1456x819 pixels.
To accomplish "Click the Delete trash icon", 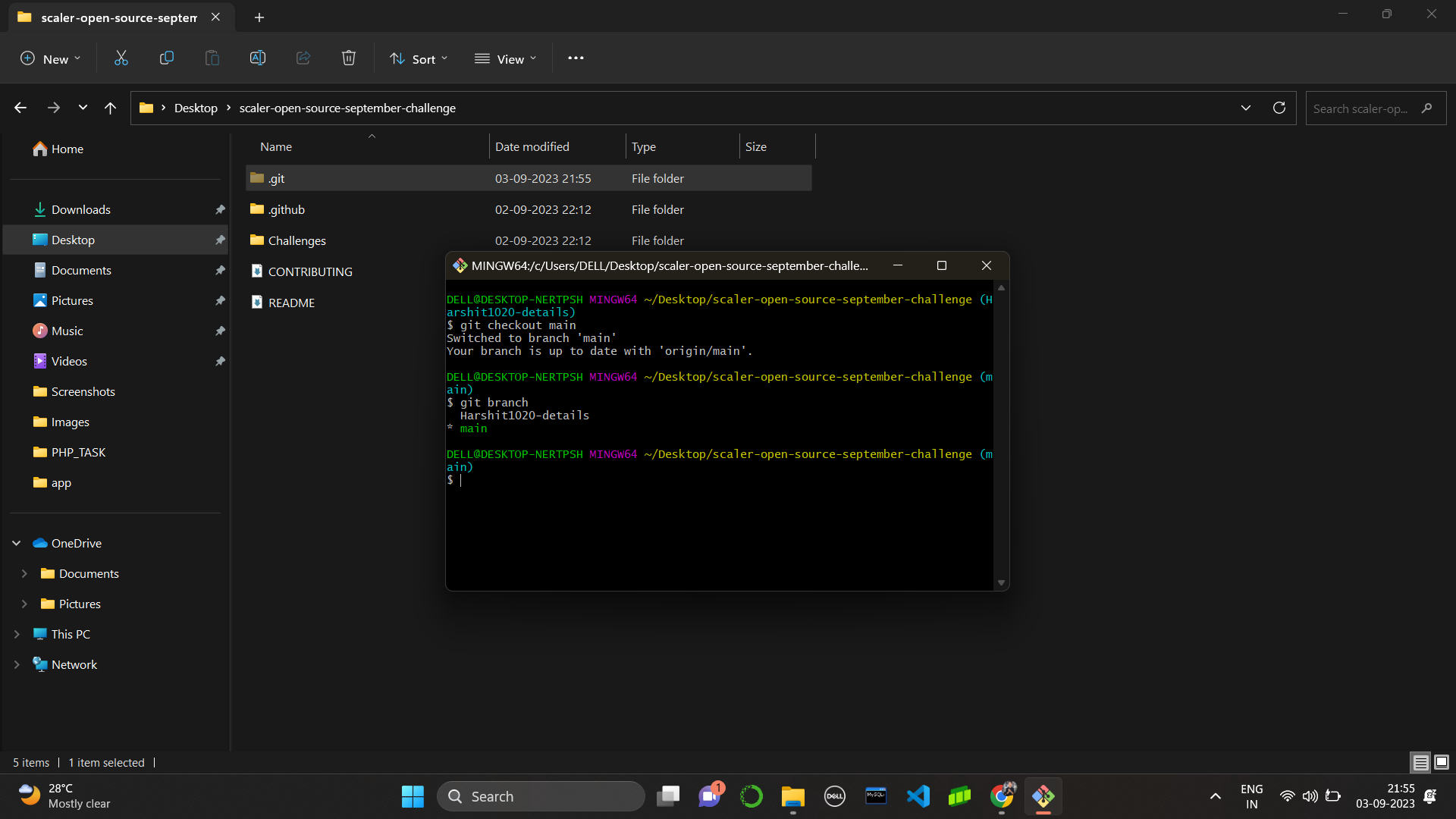I will tap(349, 58).
